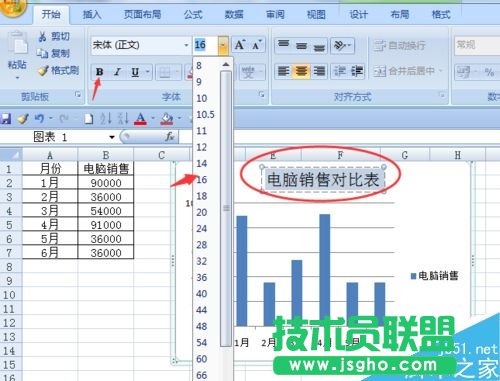Image resolution: width=500 pixels, height=381 pixels.
Task: Open the paste options arrow below 粘贴
Action: [17, 78]
